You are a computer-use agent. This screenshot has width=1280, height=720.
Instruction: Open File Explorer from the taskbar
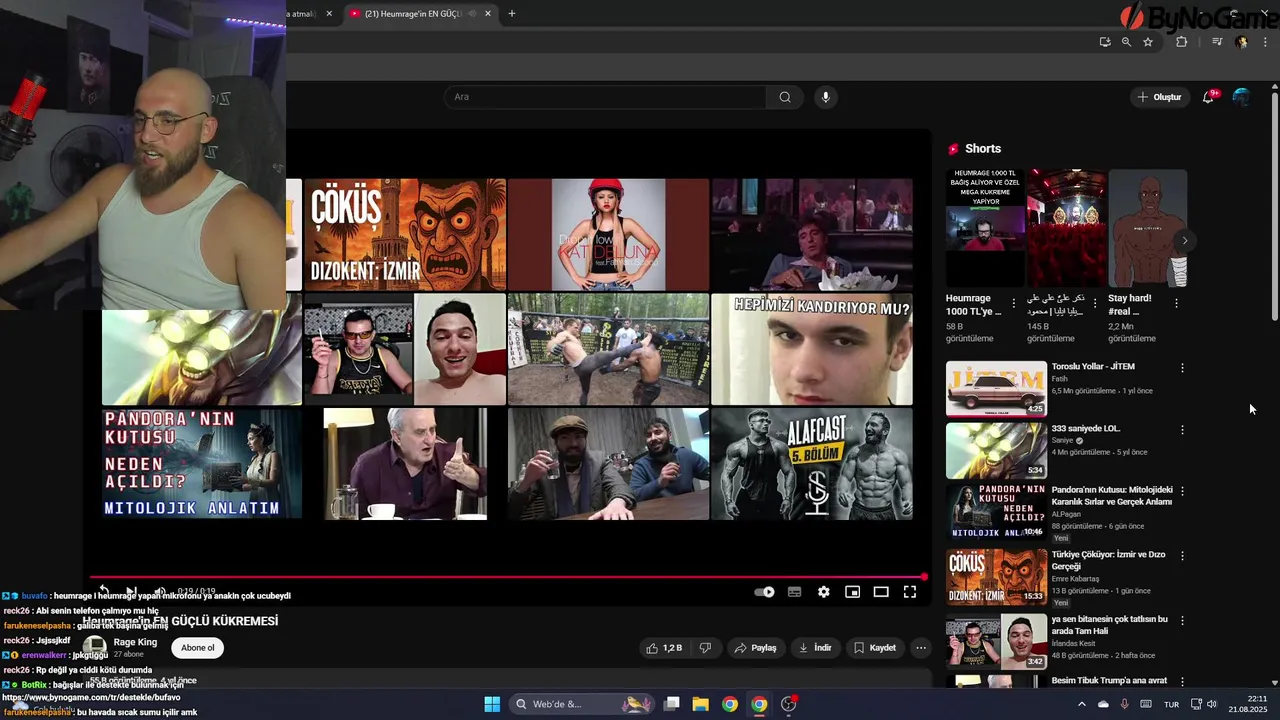click(700, 704)
